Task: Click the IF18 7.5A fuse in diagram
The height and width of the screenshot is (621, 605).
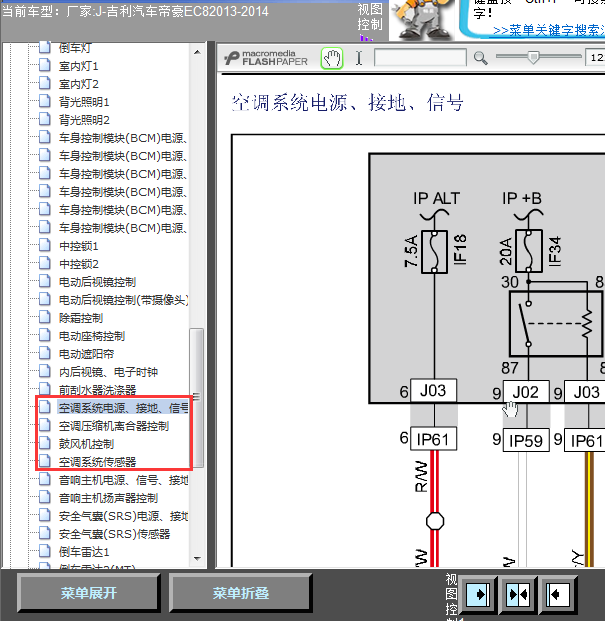Action: (x=434, y=252)
